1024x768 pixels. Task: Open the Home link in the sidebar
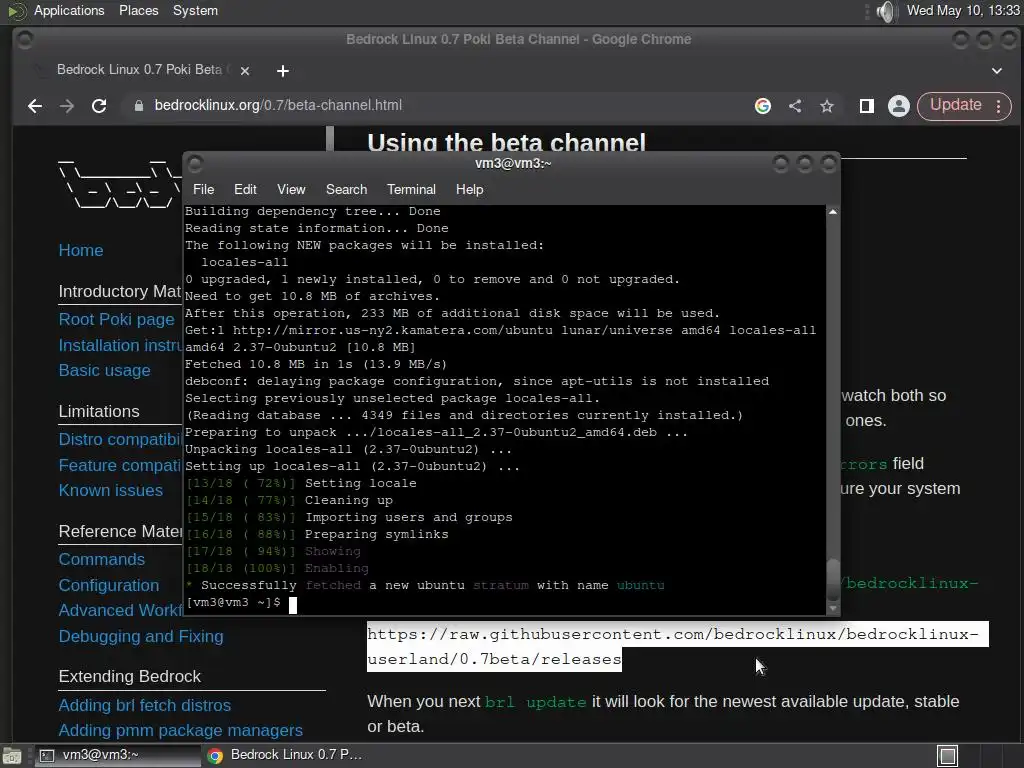[x=81, y=250]
